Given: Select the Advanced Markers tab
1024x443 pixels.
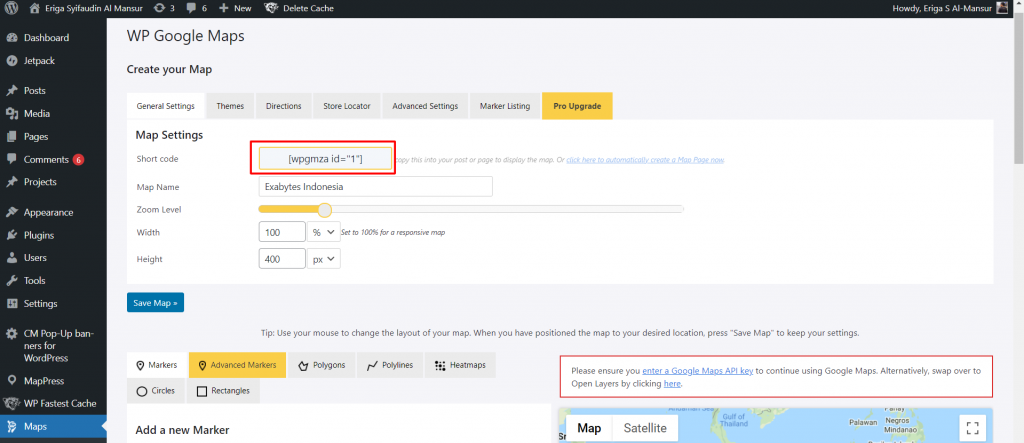Looking at the screenshot, I should click(x=238, y=365).
